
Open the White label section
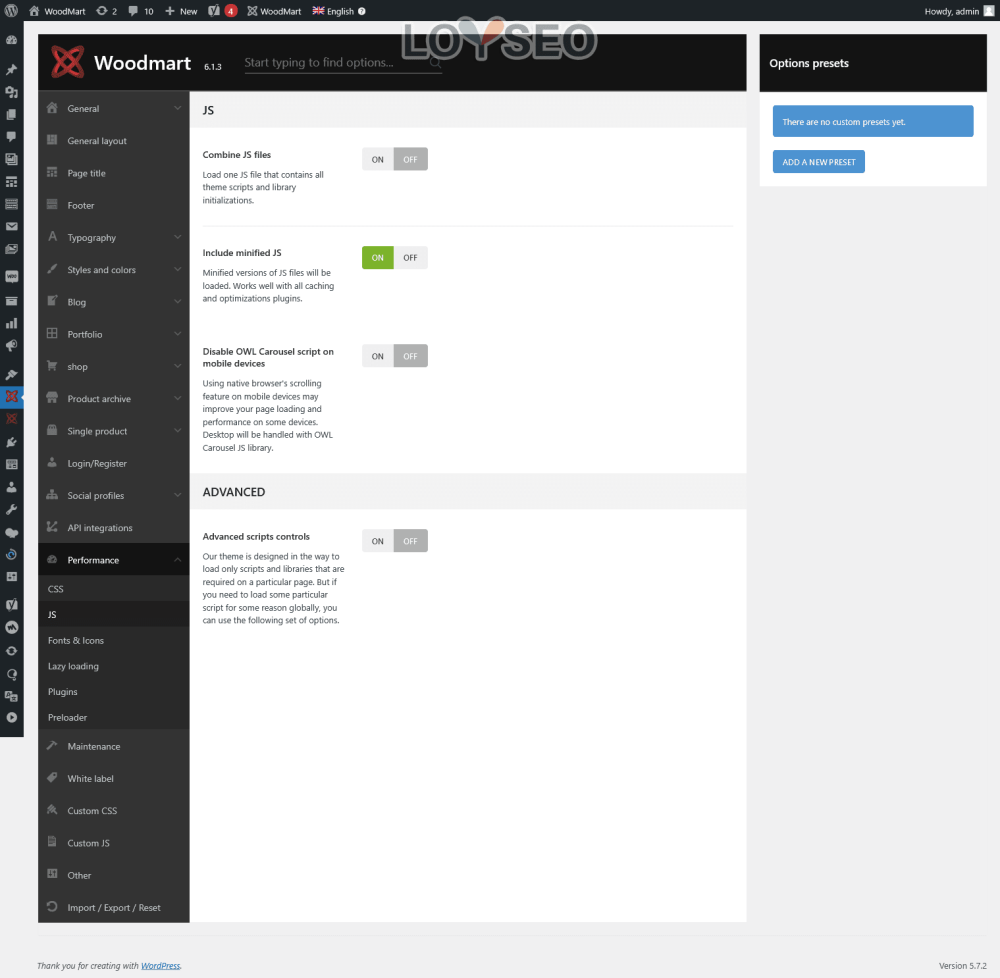click(x=114, y=778)
